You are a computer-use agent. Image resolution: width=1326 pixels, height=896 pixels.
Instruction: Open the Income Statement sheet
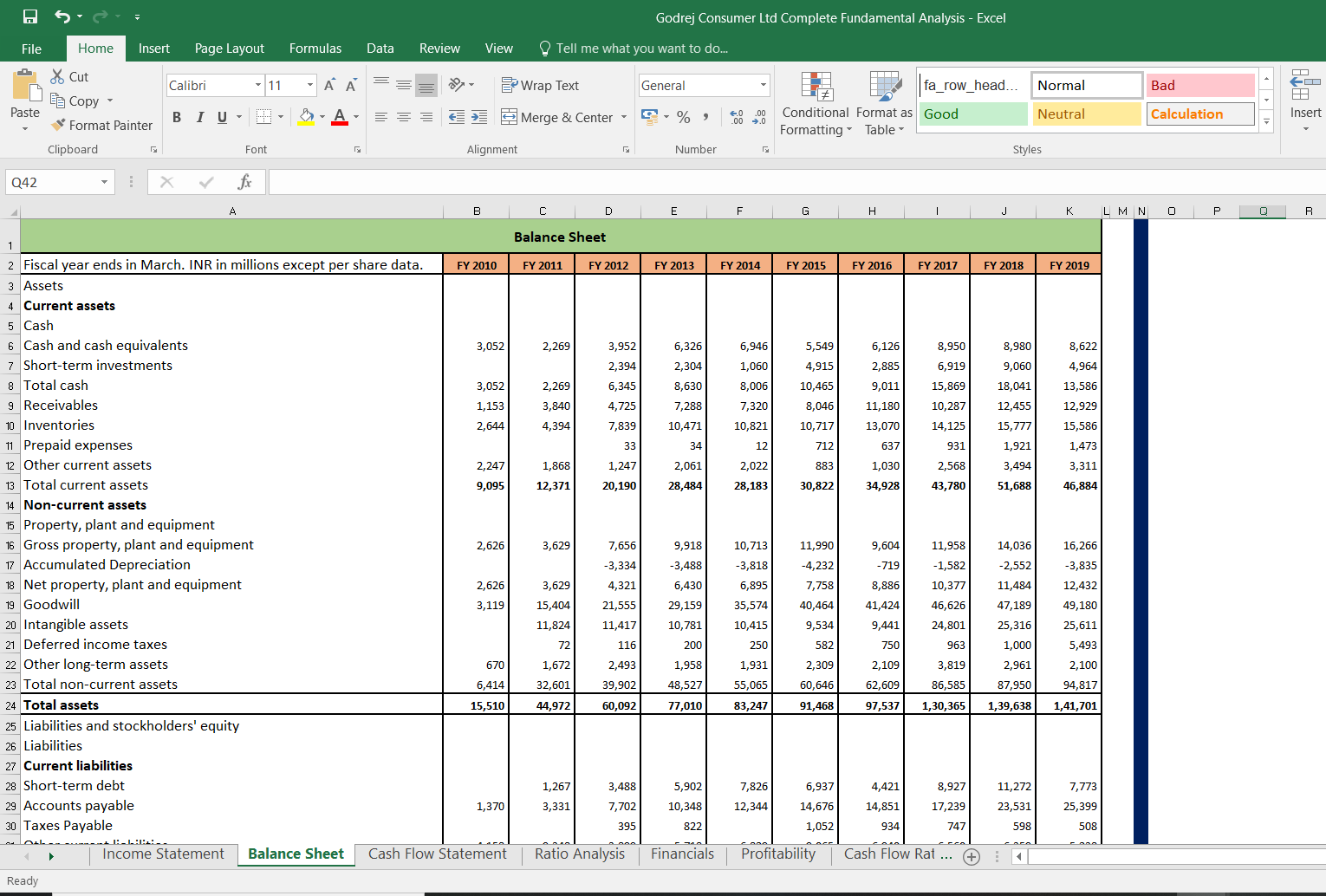pos(163,854)
